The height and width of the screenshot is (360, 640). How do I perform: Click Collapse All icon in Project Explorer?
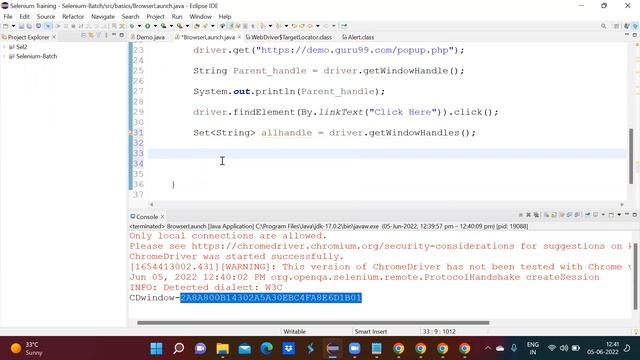pos(83,36)
